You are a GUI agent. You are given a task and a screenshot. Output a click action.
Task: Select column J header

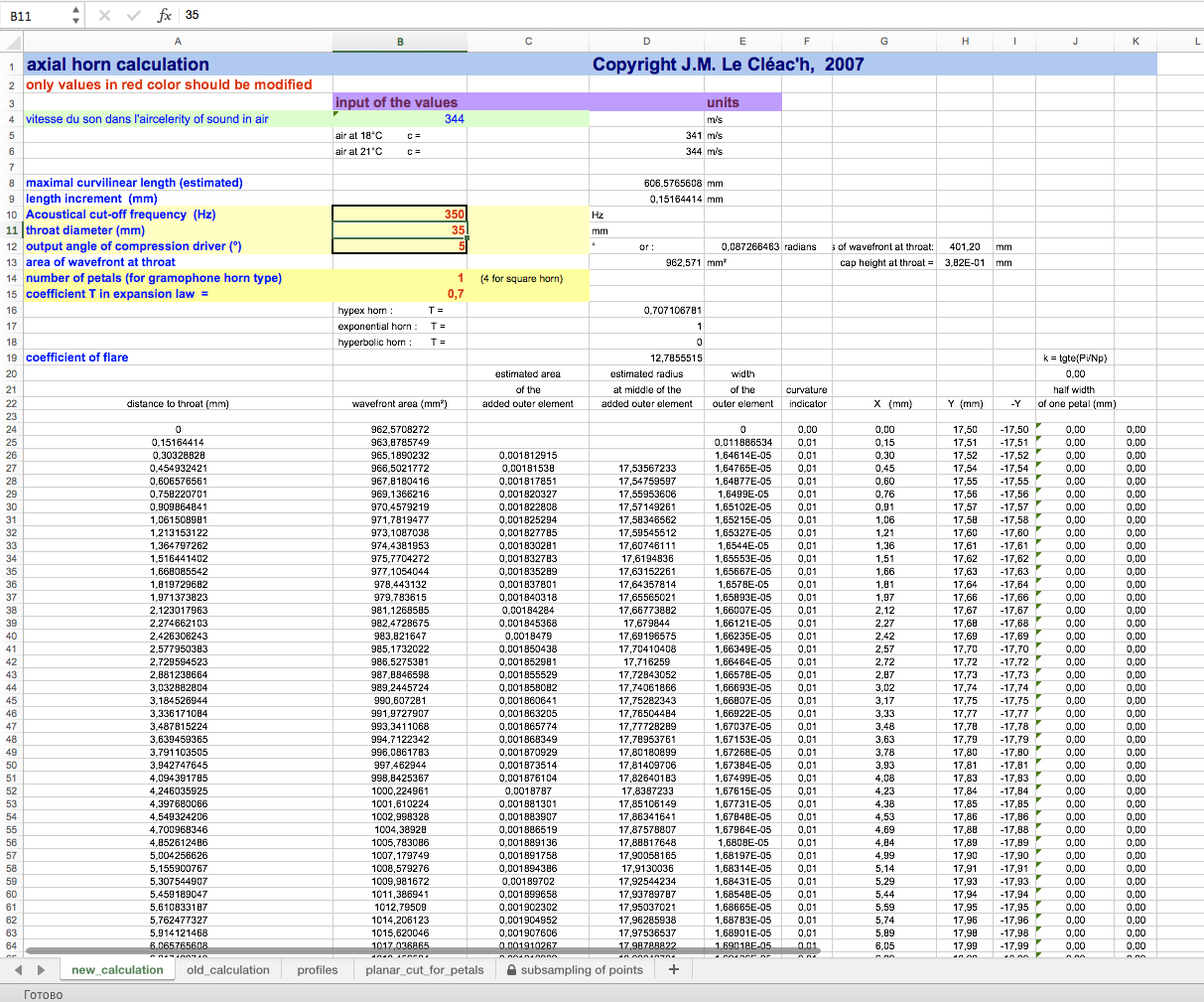(1075, 42)
